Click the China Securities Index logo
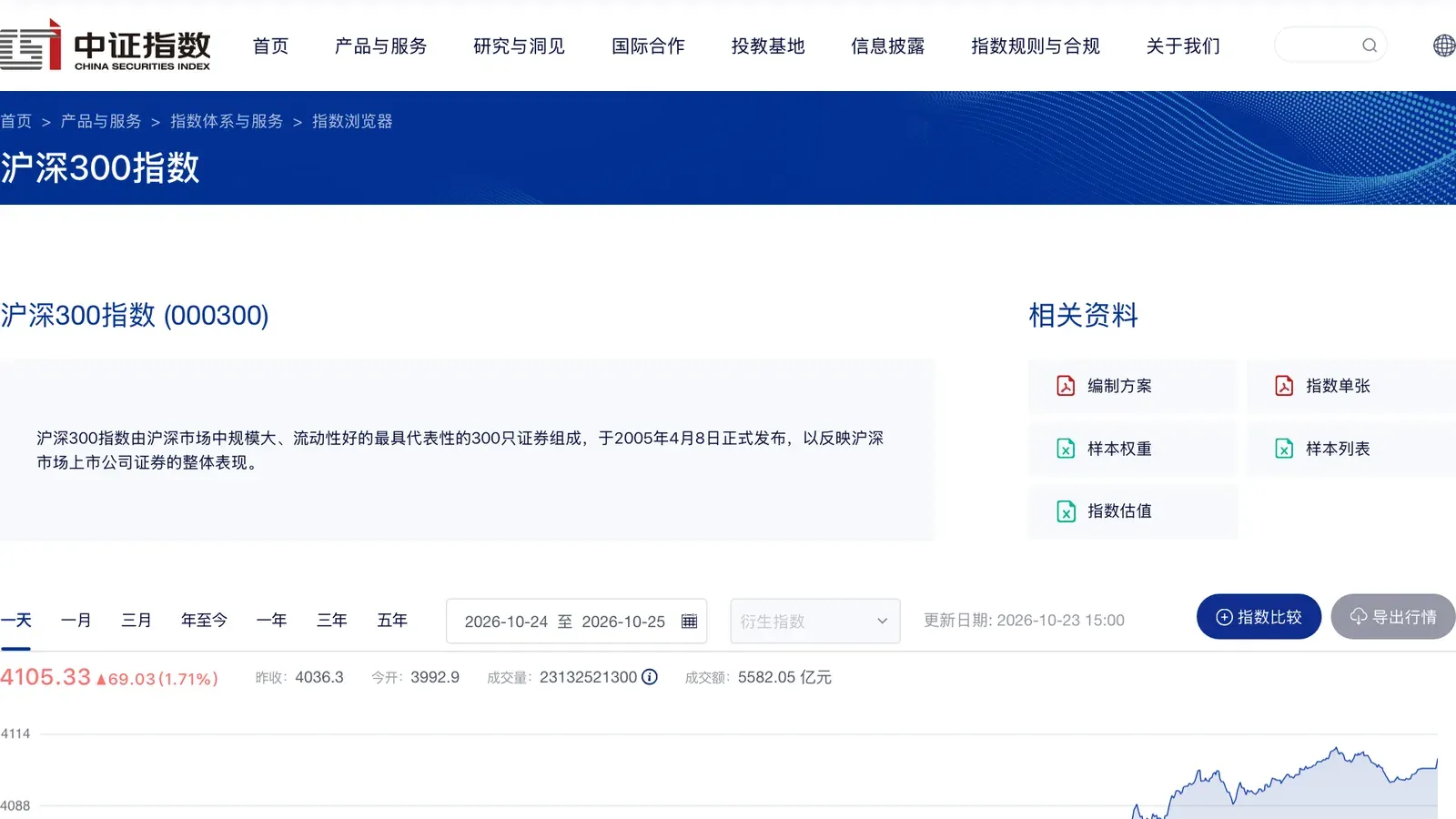This screenshot has width=1456, height=819. tap(106, 45)
